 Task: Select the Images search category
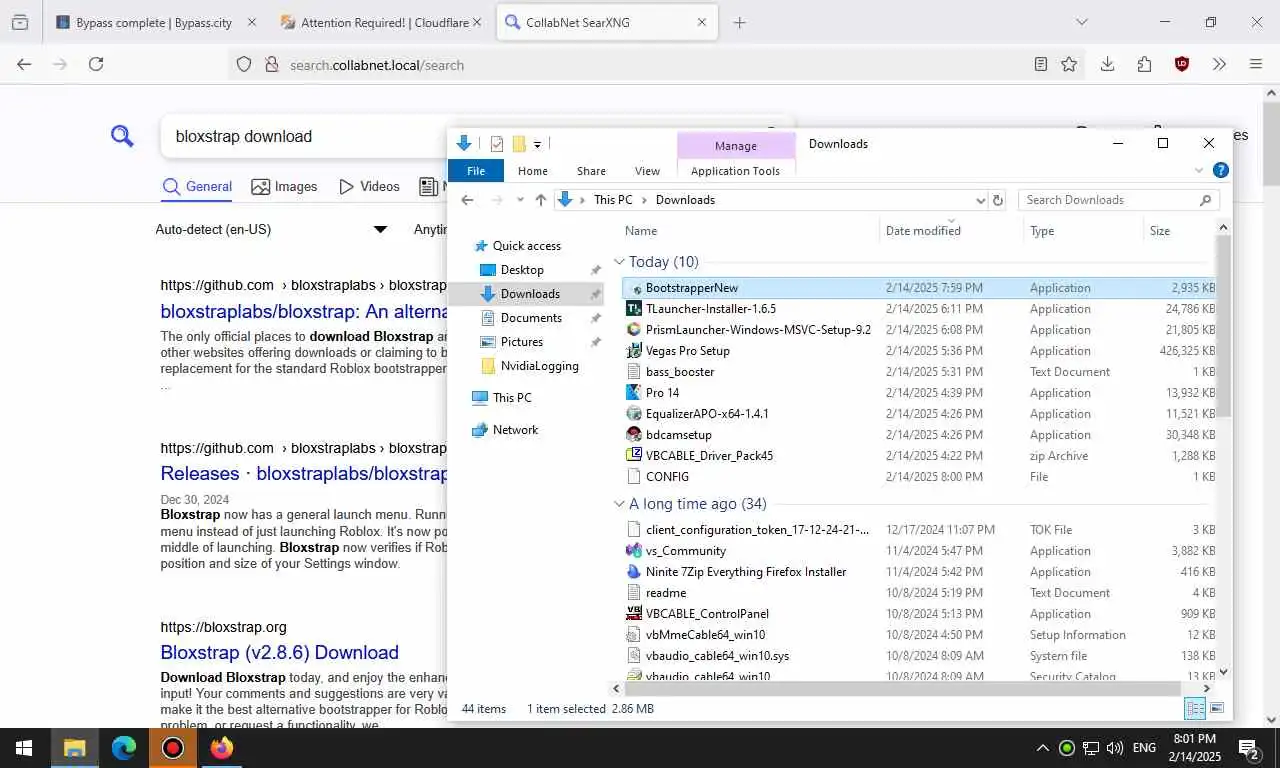coord(284,186)
